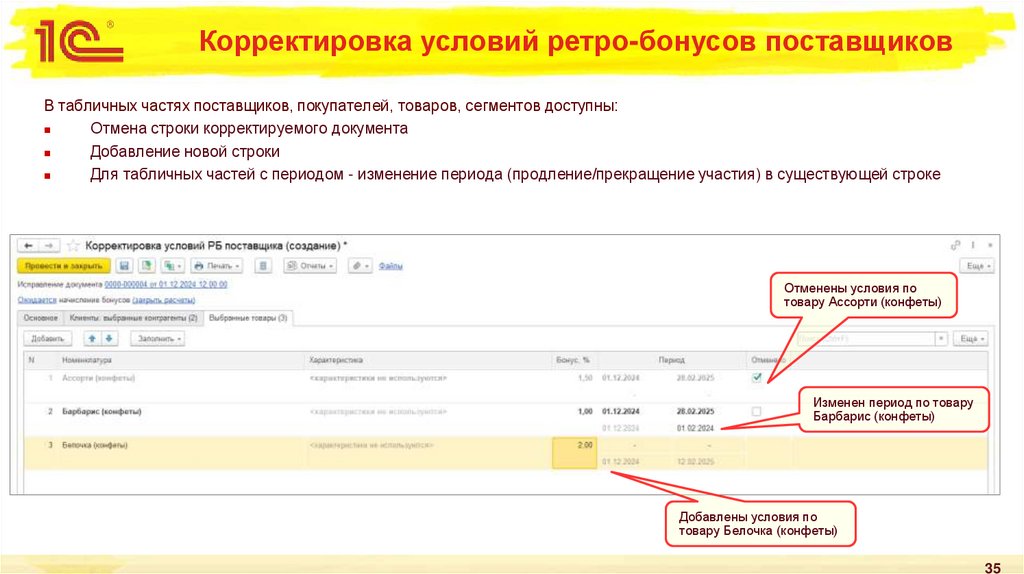This screenshot has width=1024, height=574.
Task: Open the table Еще menu
Action: click(x=970, y=339)
